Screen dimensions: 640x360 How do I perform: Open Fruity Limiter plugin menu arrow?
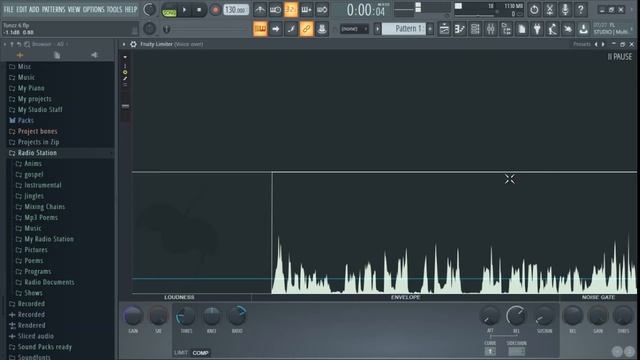124,44
